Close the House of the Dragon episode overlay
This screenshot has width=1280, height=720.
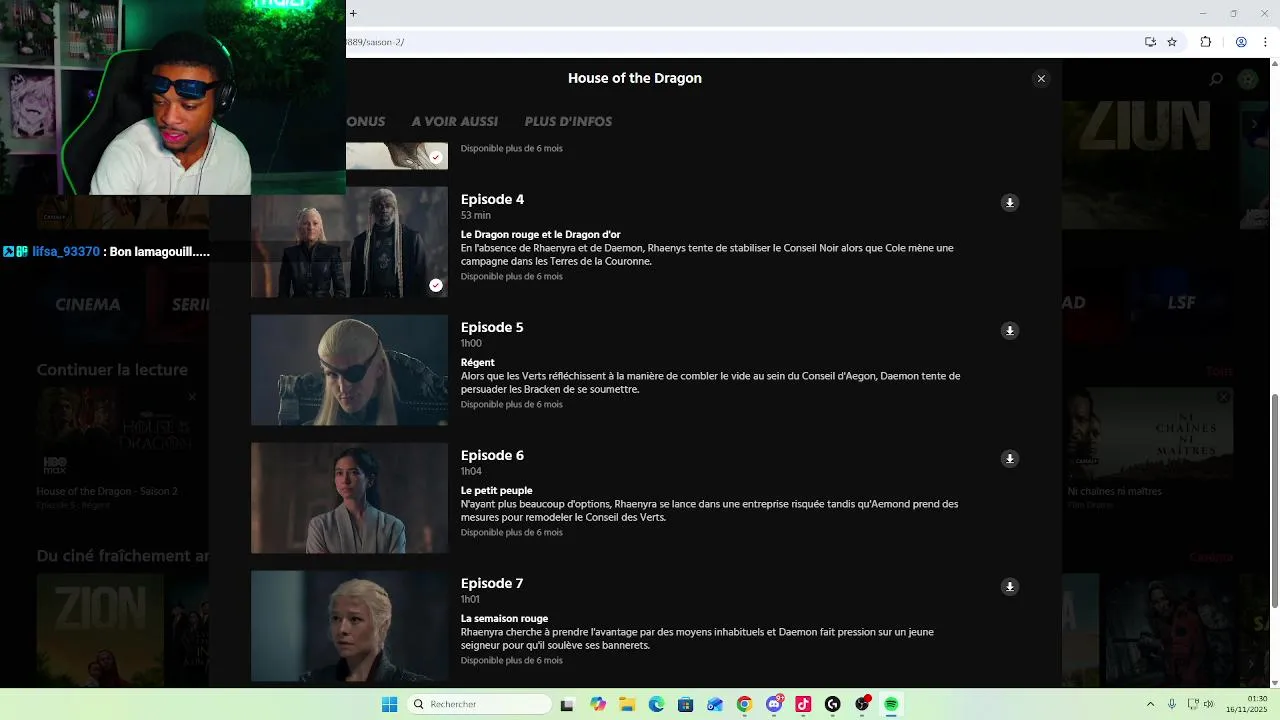coord(1041,78)
